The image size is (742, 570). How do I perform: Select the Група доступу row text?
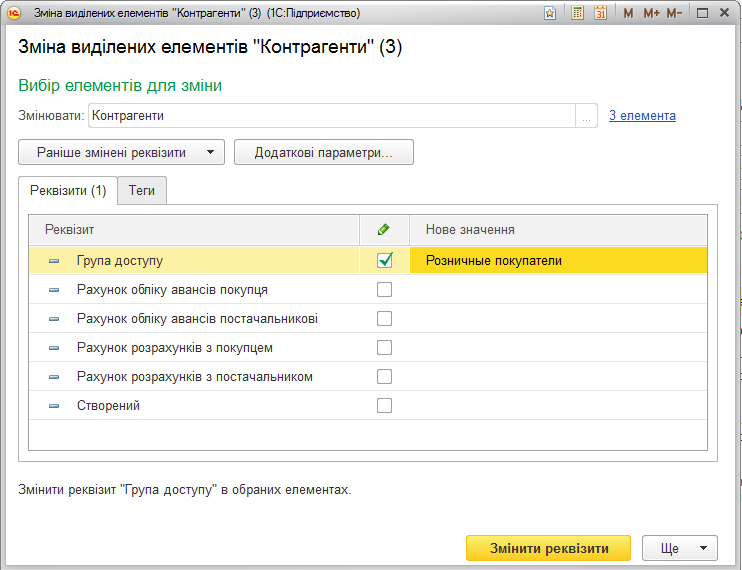point(120,261)
